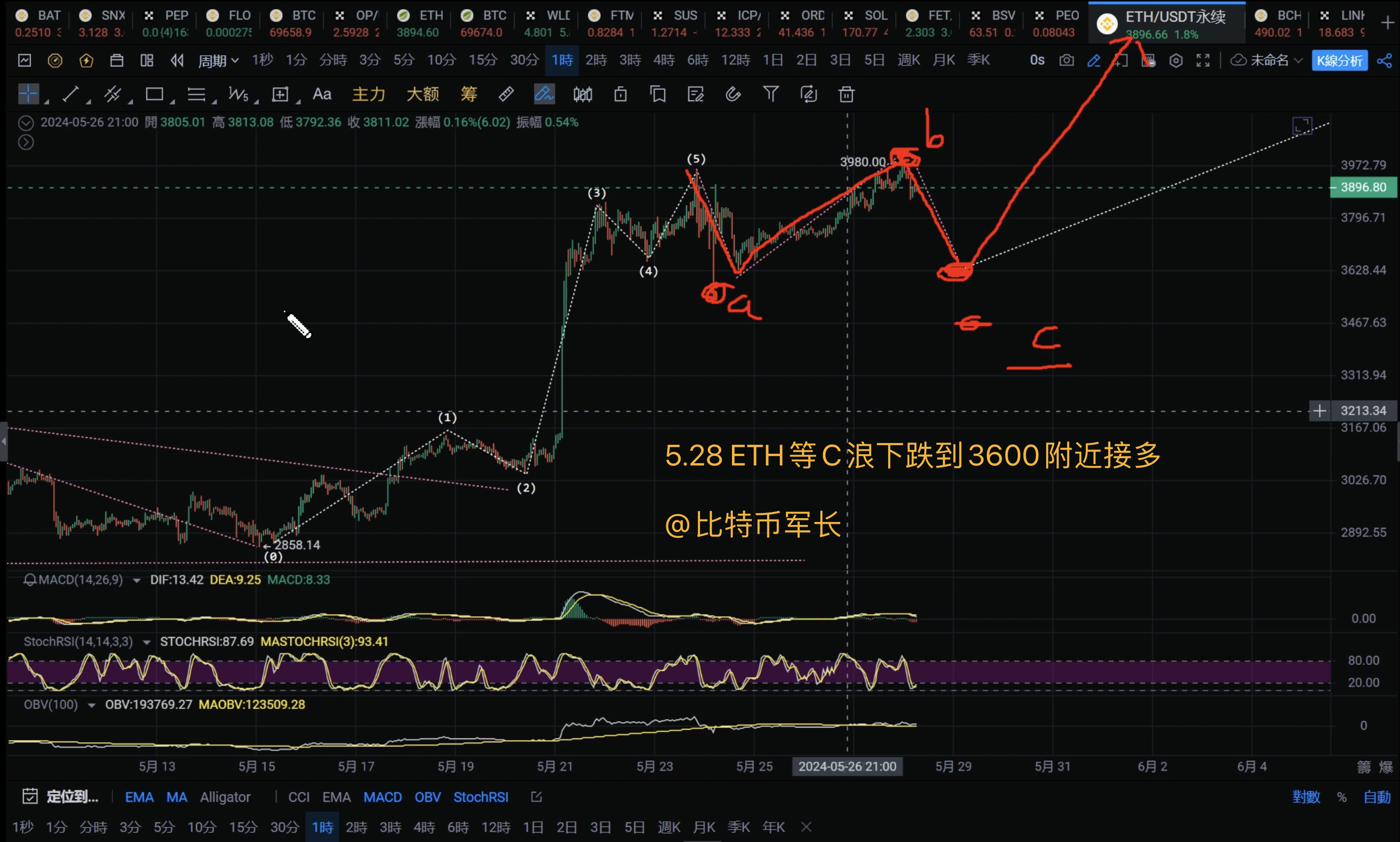The height and width of the screenshot is (842, 1400).
Task: Toggle 自動 auto scale
Action: (1377, 797)
